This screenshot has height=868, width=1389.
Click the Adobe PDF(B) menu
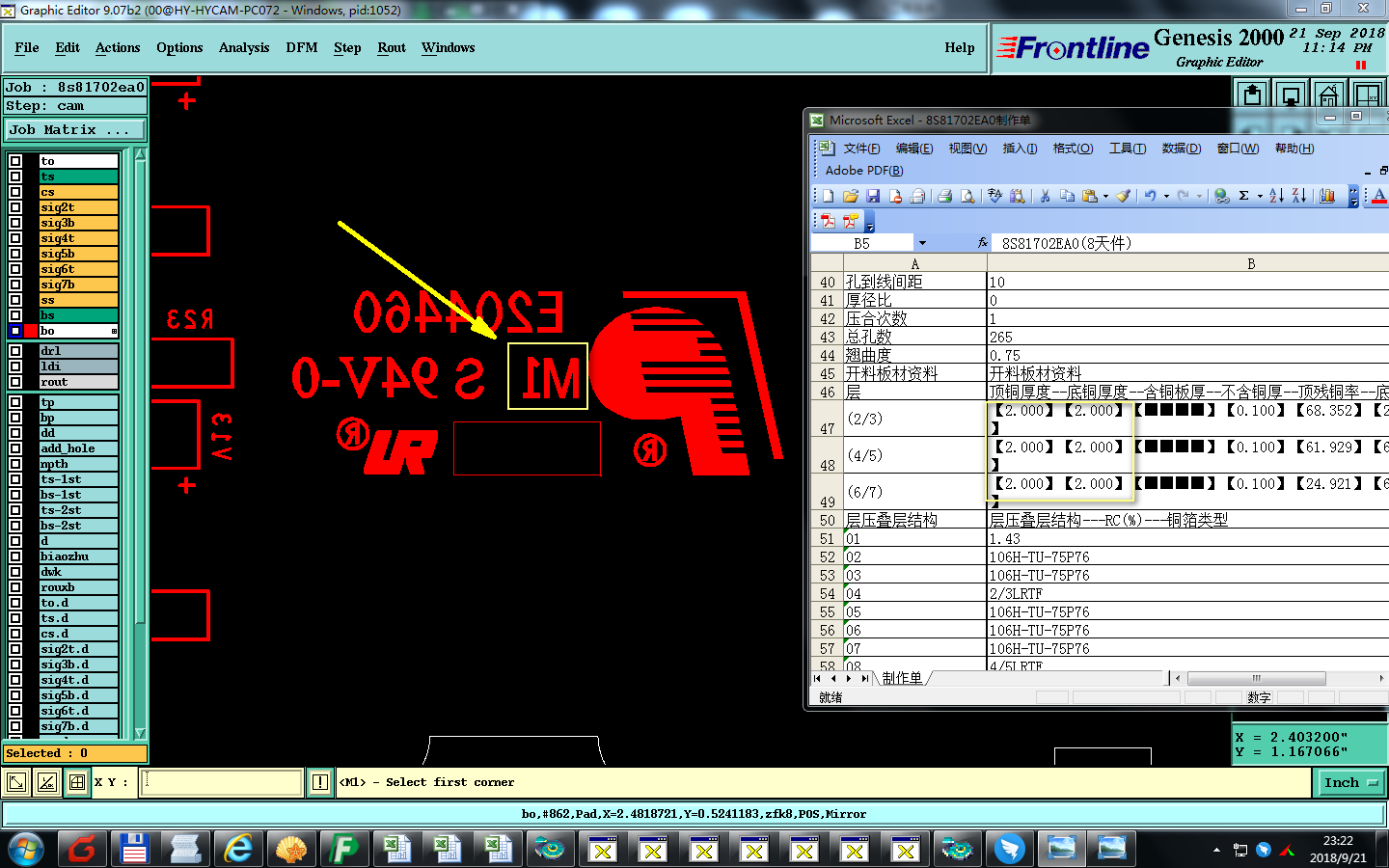click(x=864, y=171)
